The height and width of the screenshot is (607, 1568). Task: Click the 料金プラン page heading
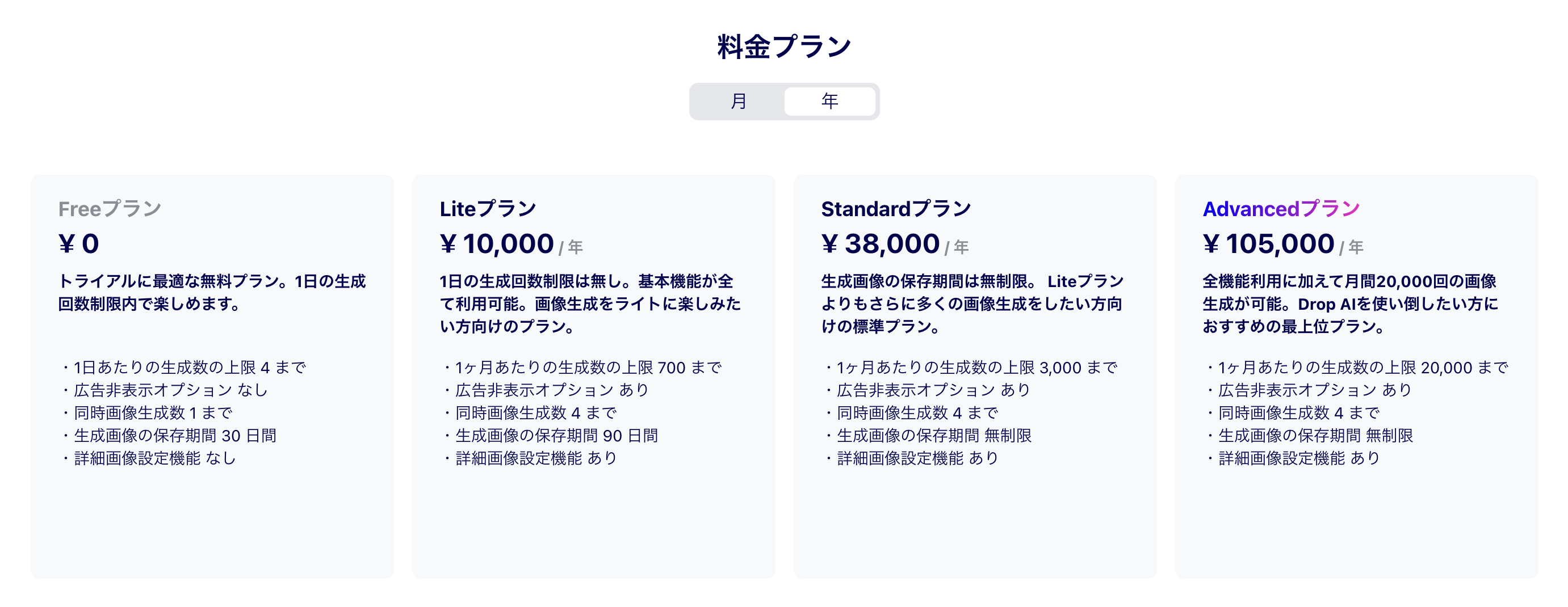784,46
